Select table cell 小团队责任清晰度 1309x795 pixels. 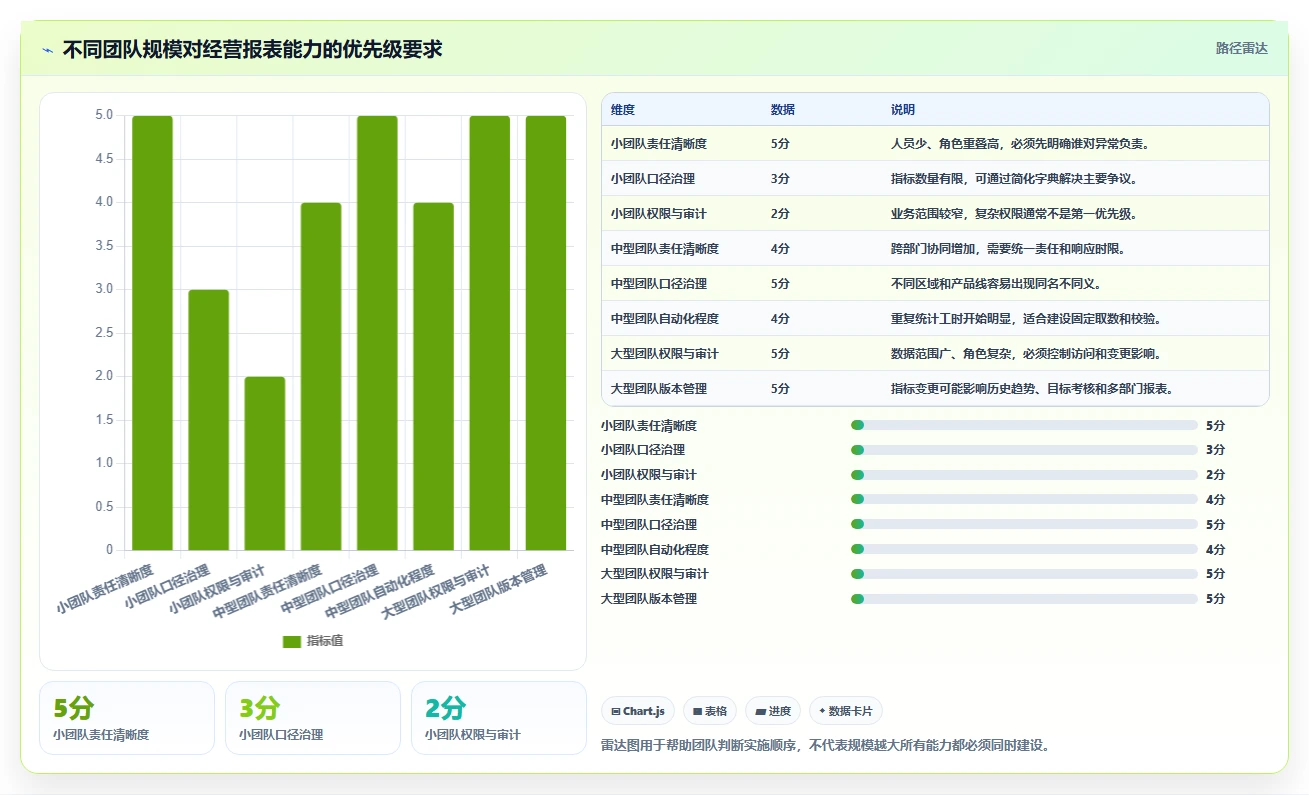659,144
